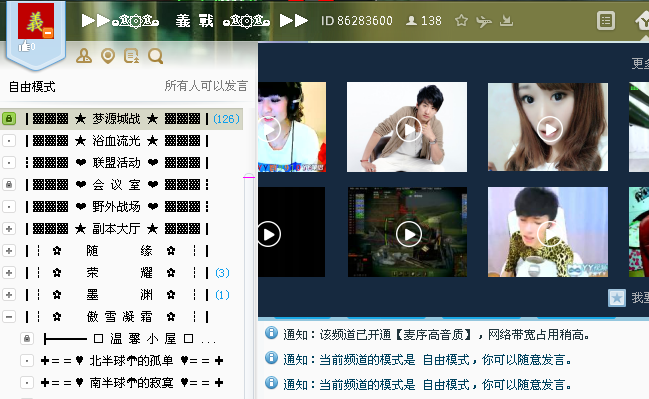Viewport: 649px width, 399px height.
Task: Click the favorite star icon in header
Action: click(x=461, y=20)
